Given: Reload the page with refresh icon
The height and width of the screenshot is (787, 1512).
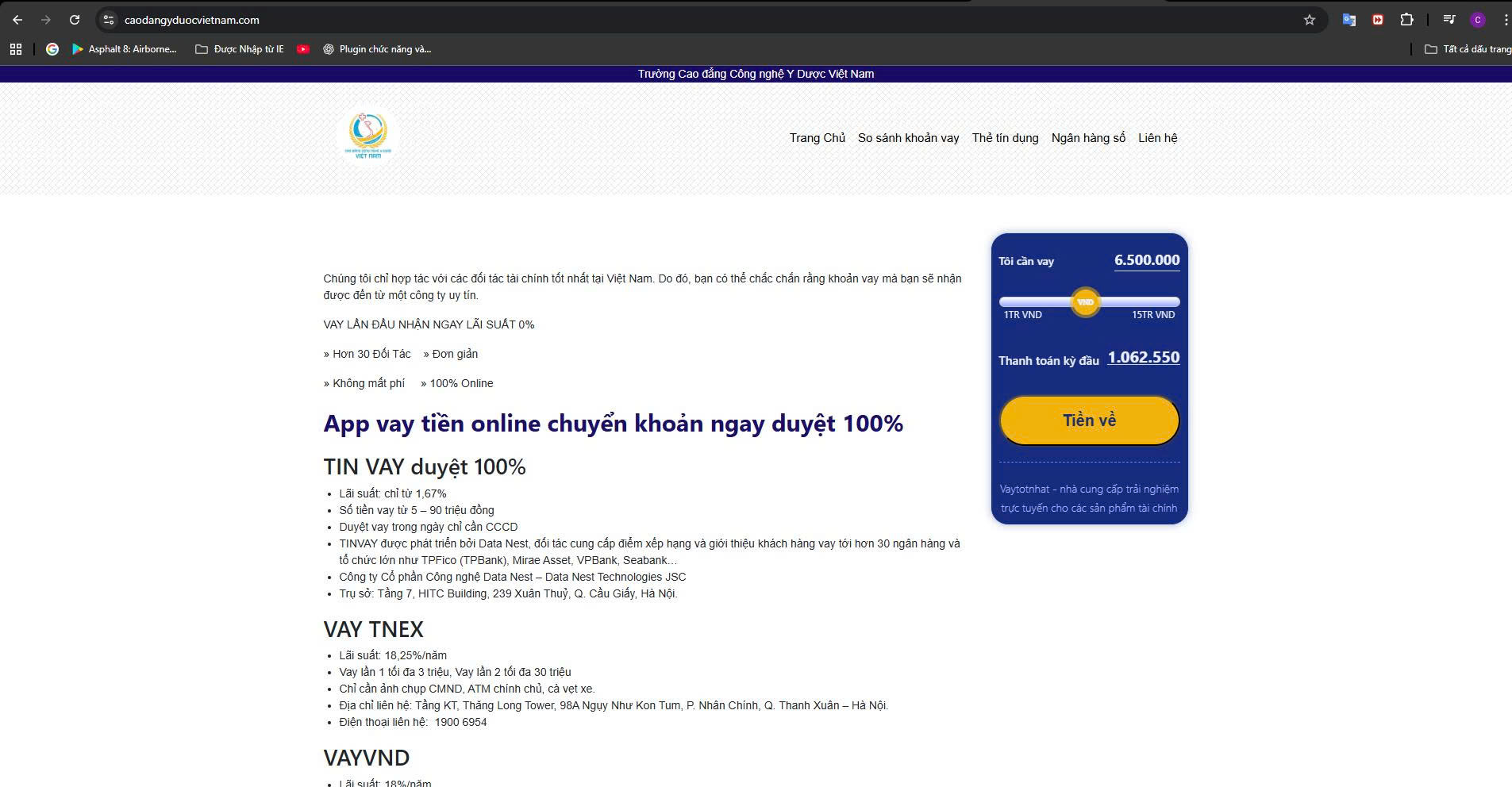Looking at the screenshot, I should click(x=75, y=20).
